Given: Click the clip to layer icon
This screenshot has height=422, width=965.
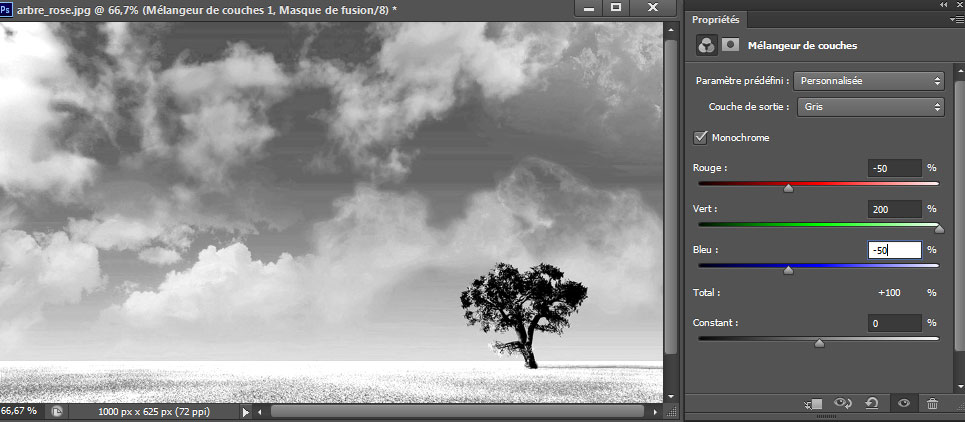Looking at the screenshot, I should [813, 403].
